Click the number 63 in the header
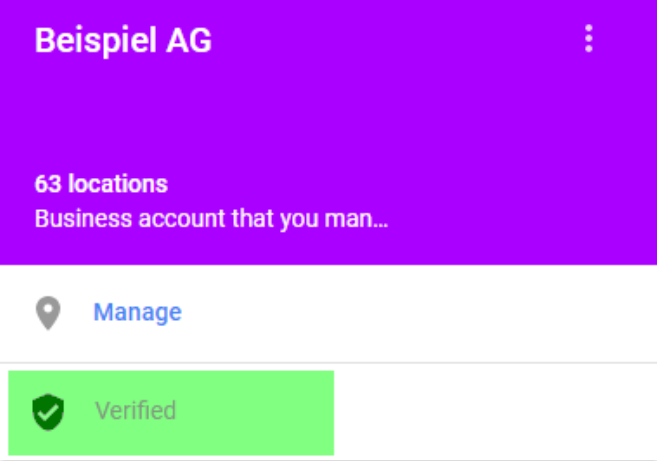657x461 pixels. click(x=47, y=184)
